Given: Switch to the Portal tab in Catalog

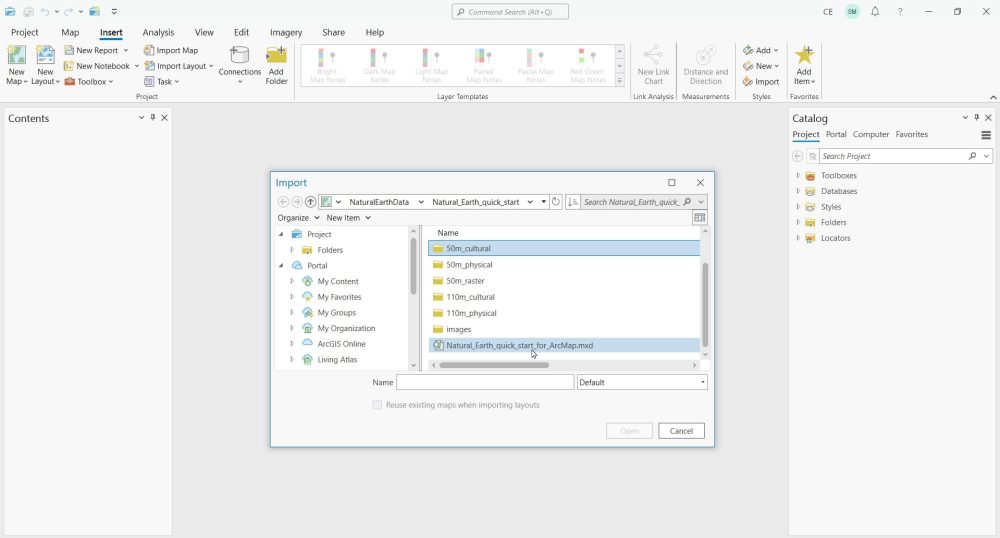Looking at the screenshot, I should coord(835,134).
